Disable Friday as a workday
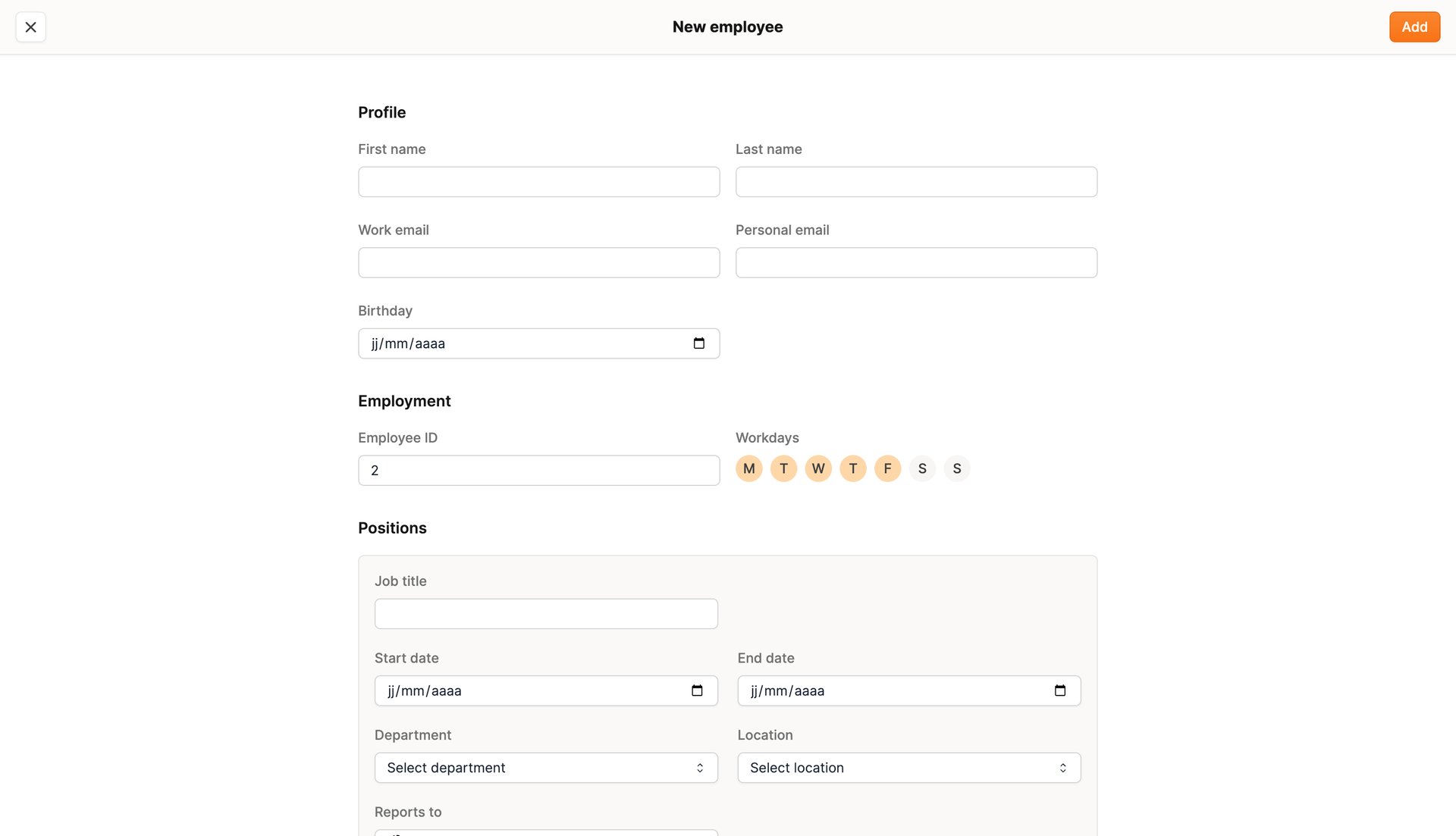 (887, 468)
